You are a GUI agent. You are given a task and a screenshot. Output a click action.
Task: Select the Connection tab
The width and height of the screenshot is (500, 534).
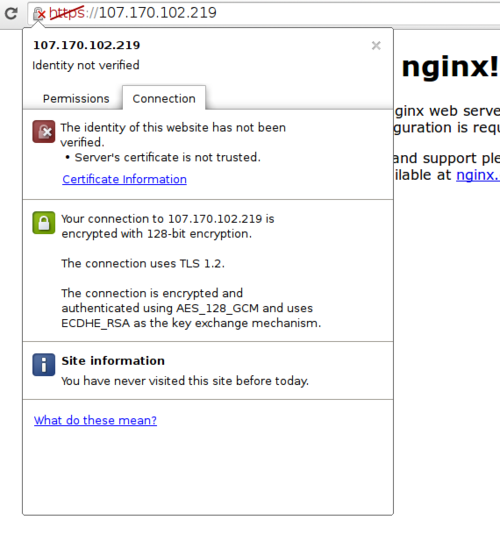click(164, 98)
